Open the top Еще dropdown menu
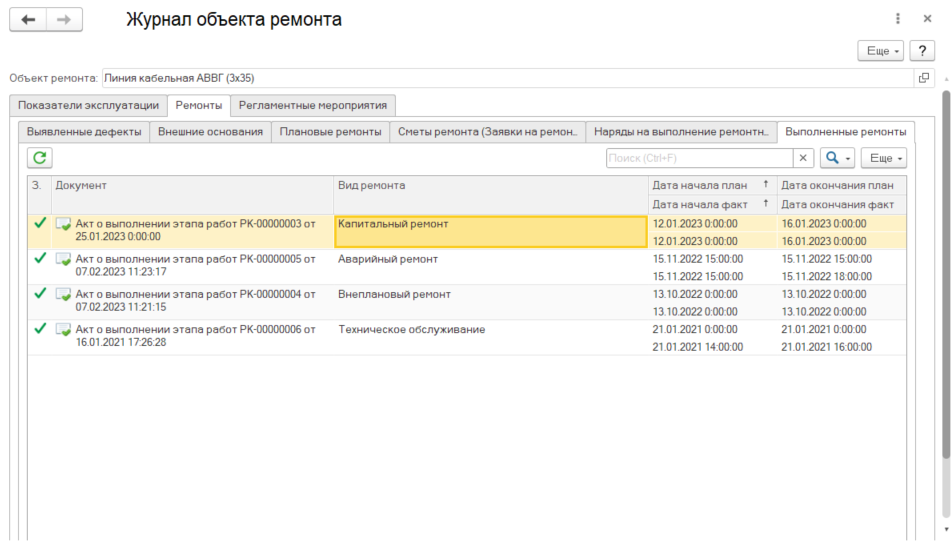The height and width of the screenshot is (549, 952). 881,51
